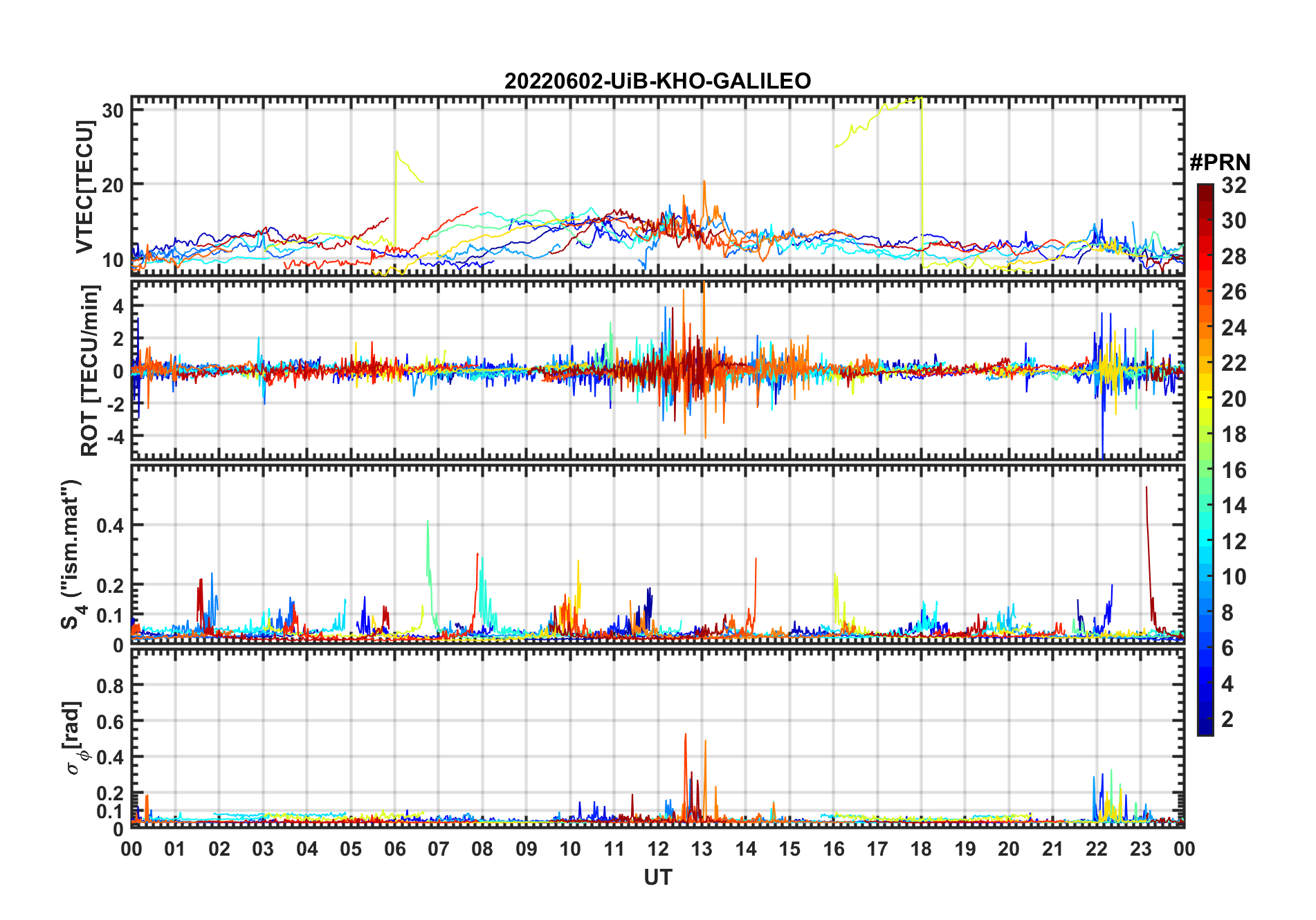The width and height of the screenshot is (1316, 920).
Task: Click the plot title 20220602-UiB-KHO-GALILEO
Action: (657, 82)
